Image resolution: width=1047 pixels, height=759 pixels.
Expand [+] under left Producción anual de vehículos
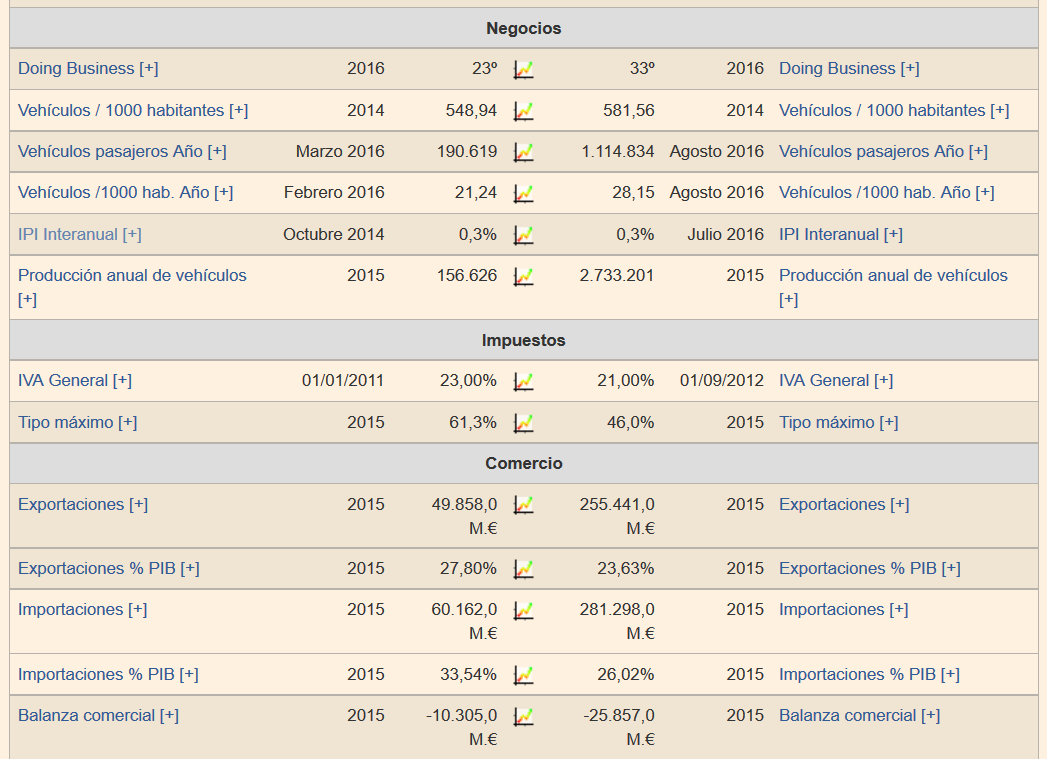point(27,300)
